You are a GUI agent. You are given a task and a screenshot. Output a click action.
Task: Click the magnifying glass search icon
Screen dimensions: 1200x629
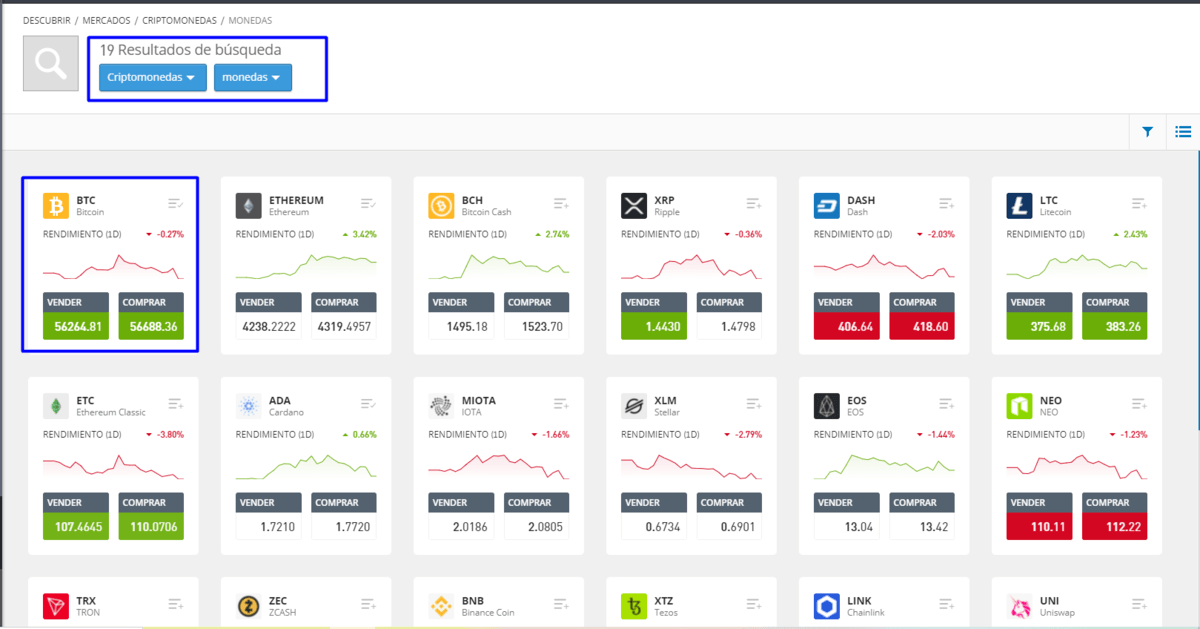click(51, 63)
